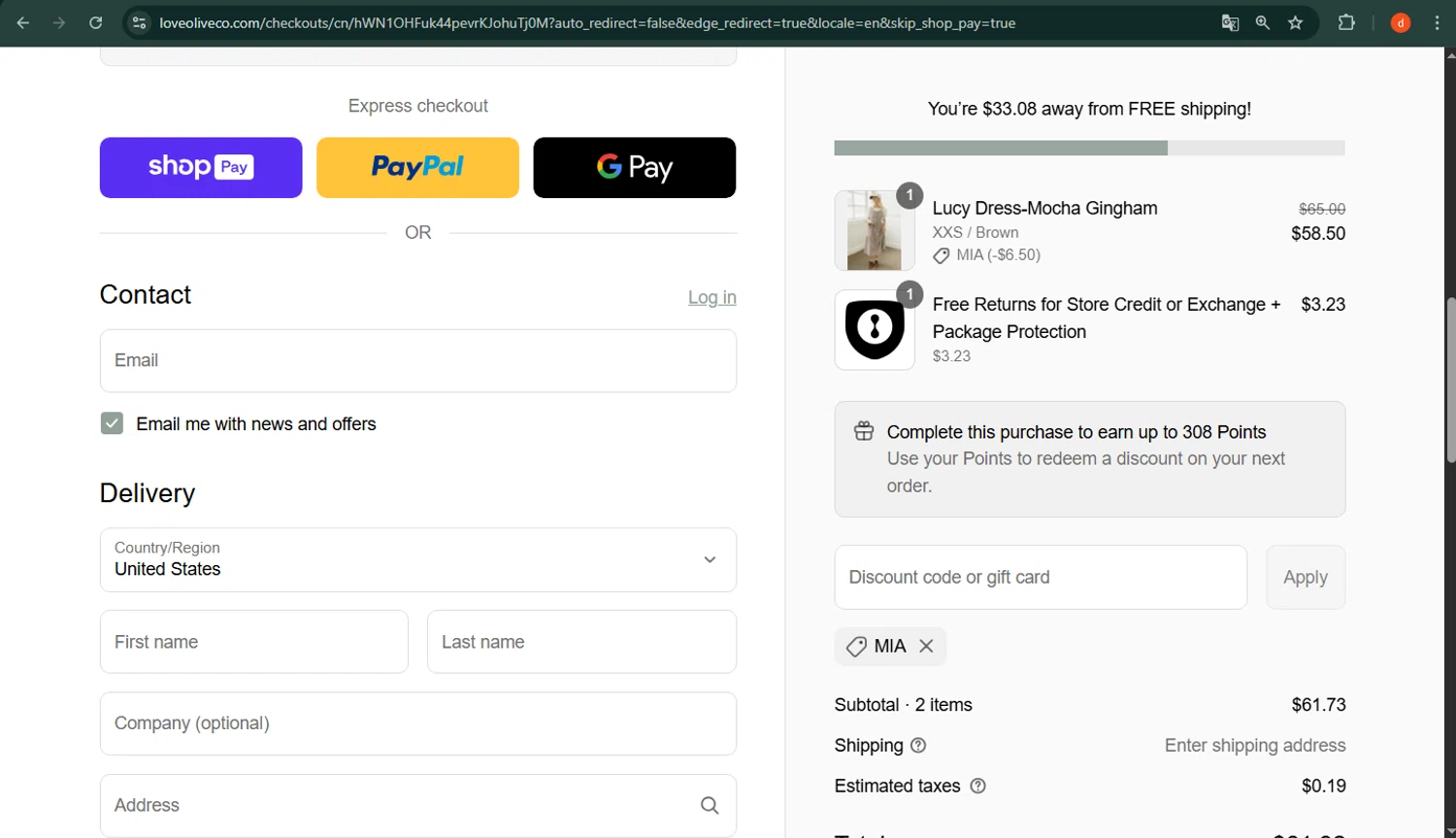
Task: Click the gift icon in points box
Action: coord(863,431)
